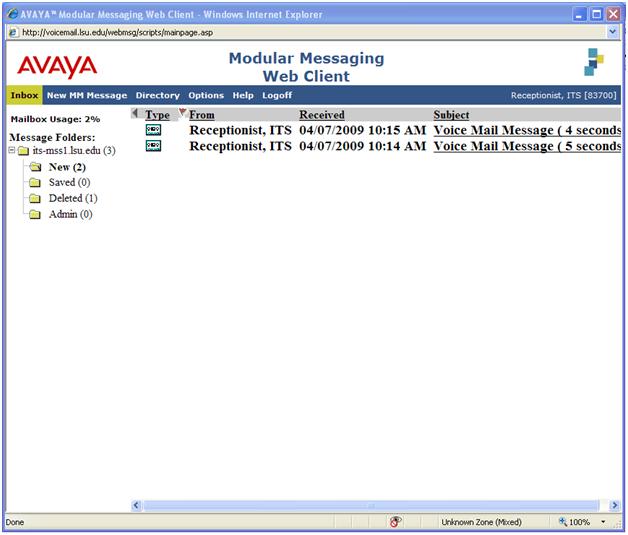Open the Options menu

pyautogui.click(x=206, y=95)
